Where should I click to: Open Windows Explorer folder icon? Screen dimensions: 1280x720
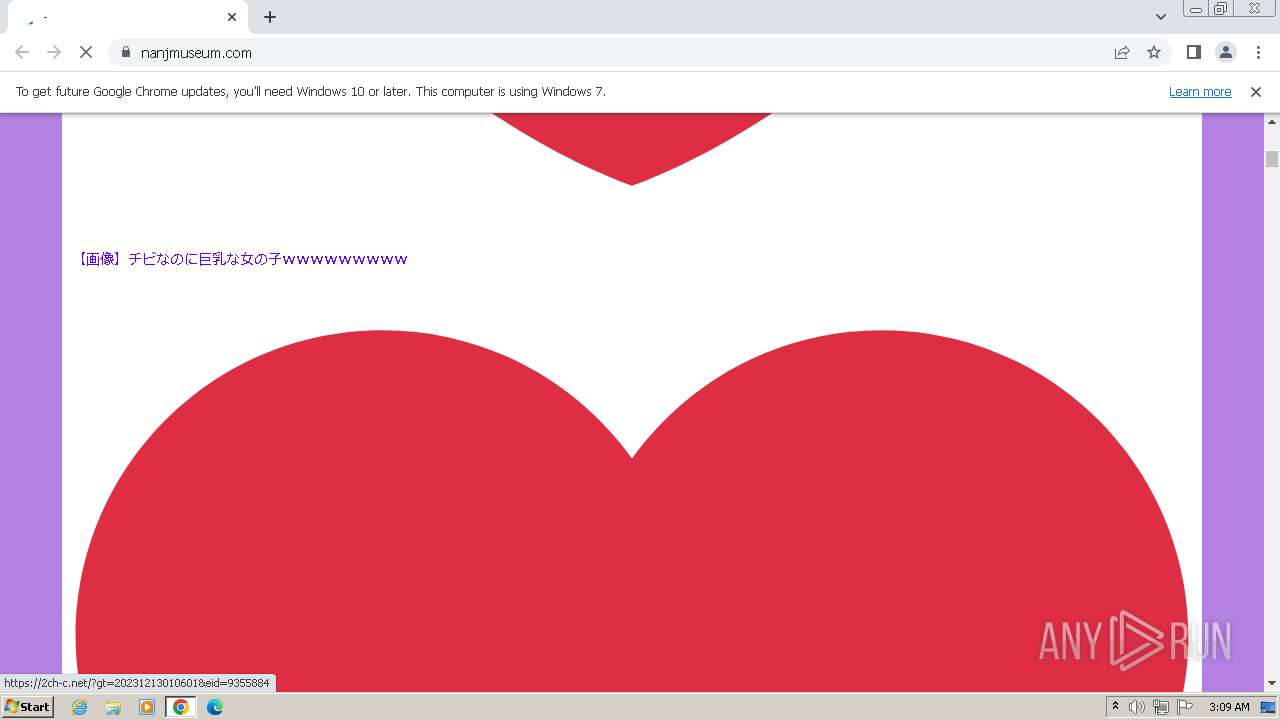[x=113, y=707]
